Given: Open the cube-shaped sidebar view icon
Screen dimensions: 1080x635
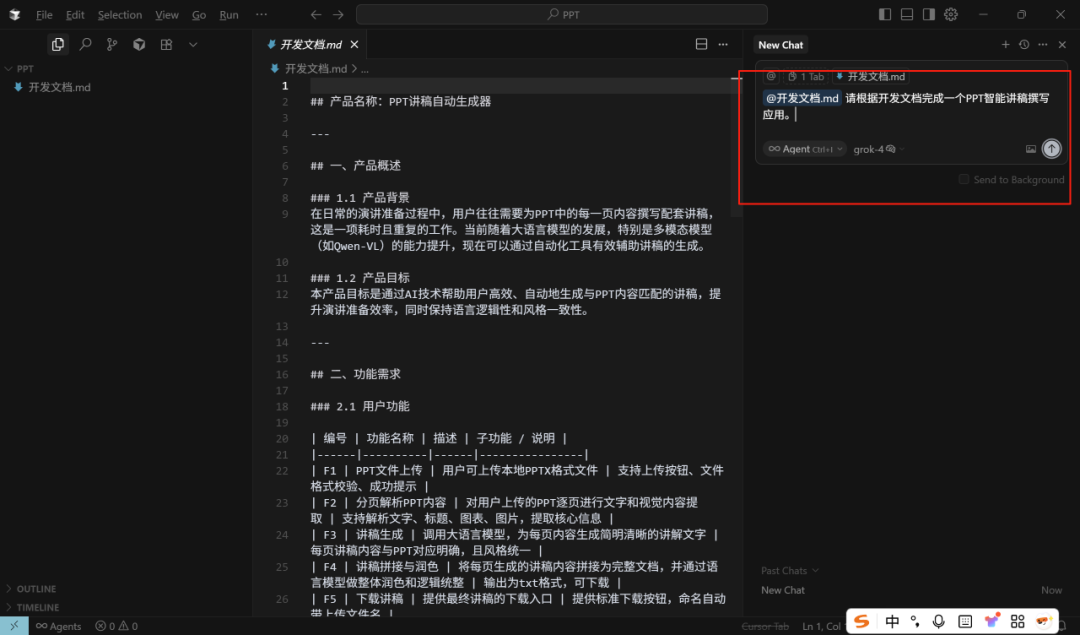Looking at the screenshot, I should (x=139, y=45).
